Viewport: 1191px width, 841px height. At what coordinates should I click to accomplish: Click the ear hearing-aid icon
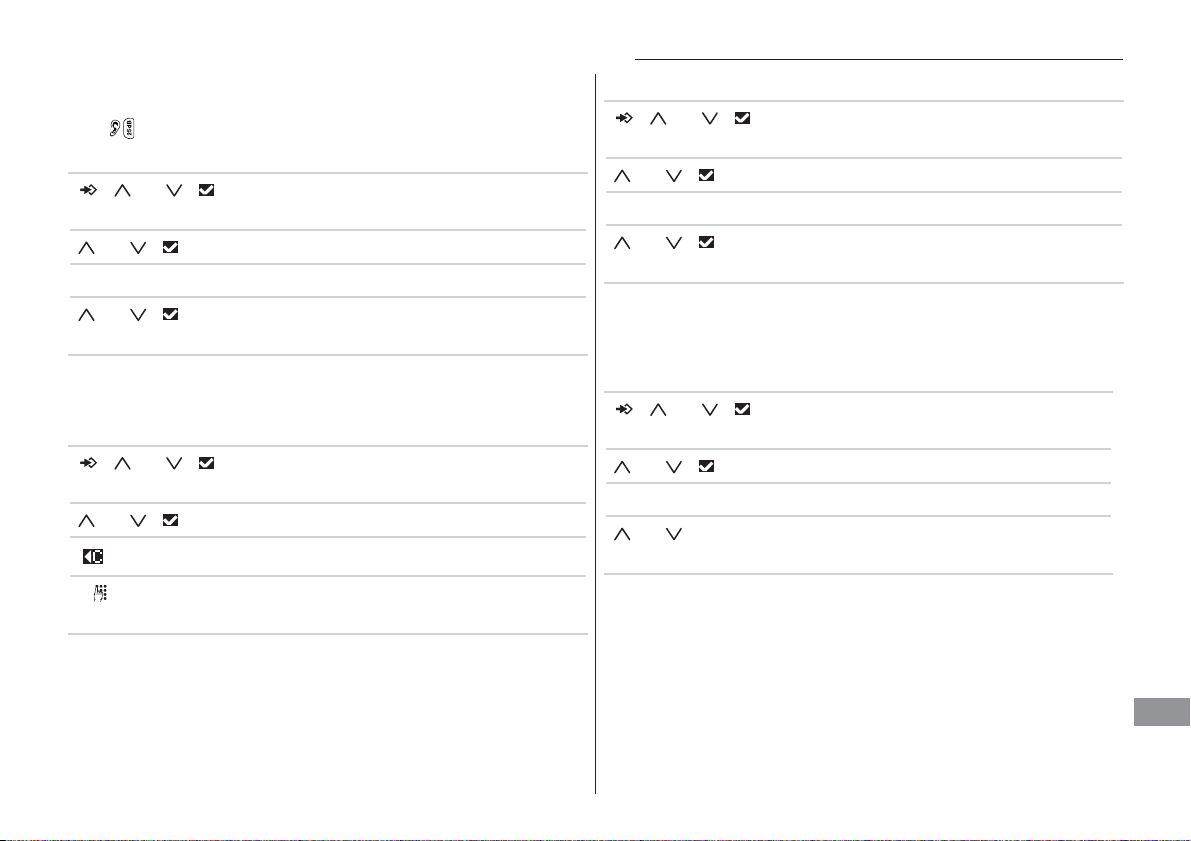coord(114,129)
